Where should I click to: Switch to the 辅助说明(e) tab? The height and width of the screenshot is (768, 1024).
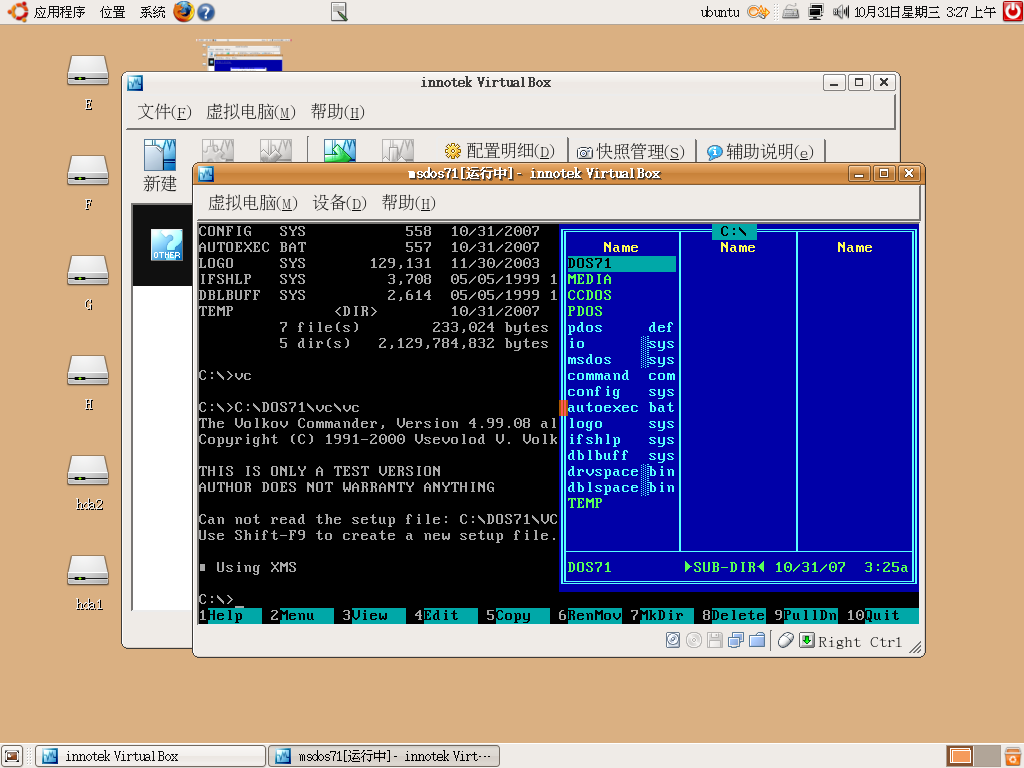click(x=760, y=152)
